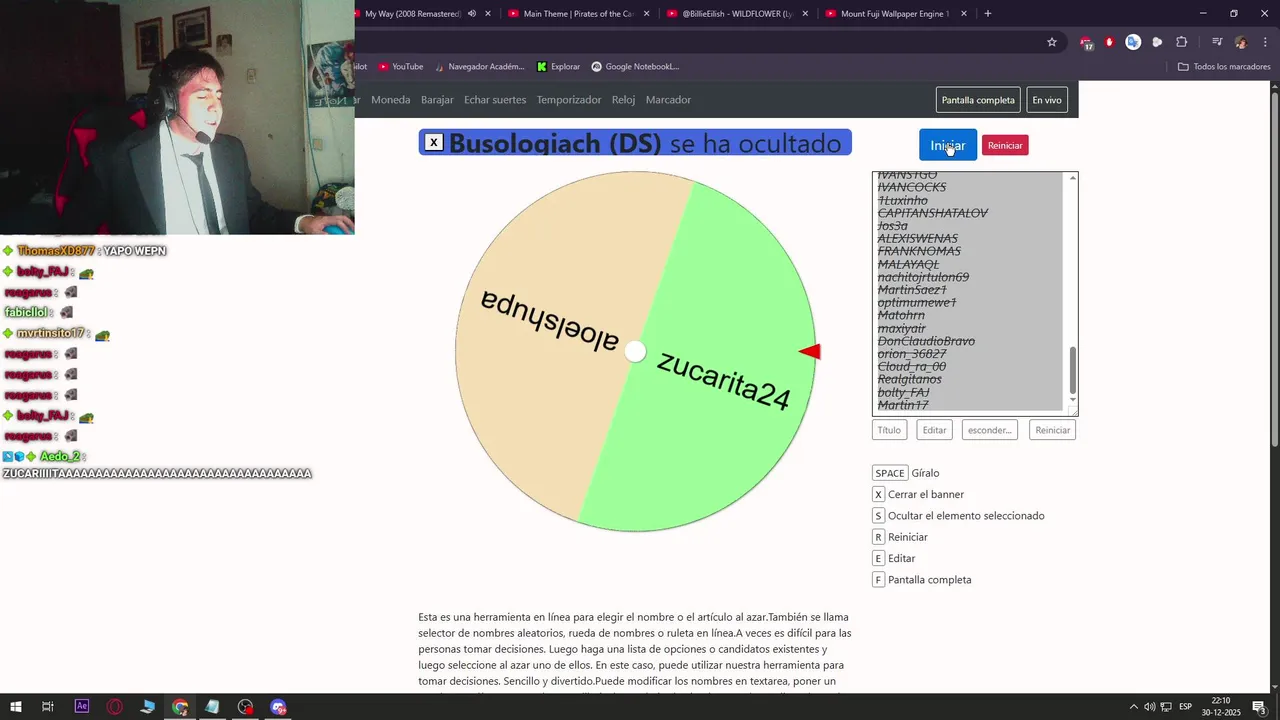Bookmark this page with the star icon
The image size is (1280, 720).
tap(1052, 42)
